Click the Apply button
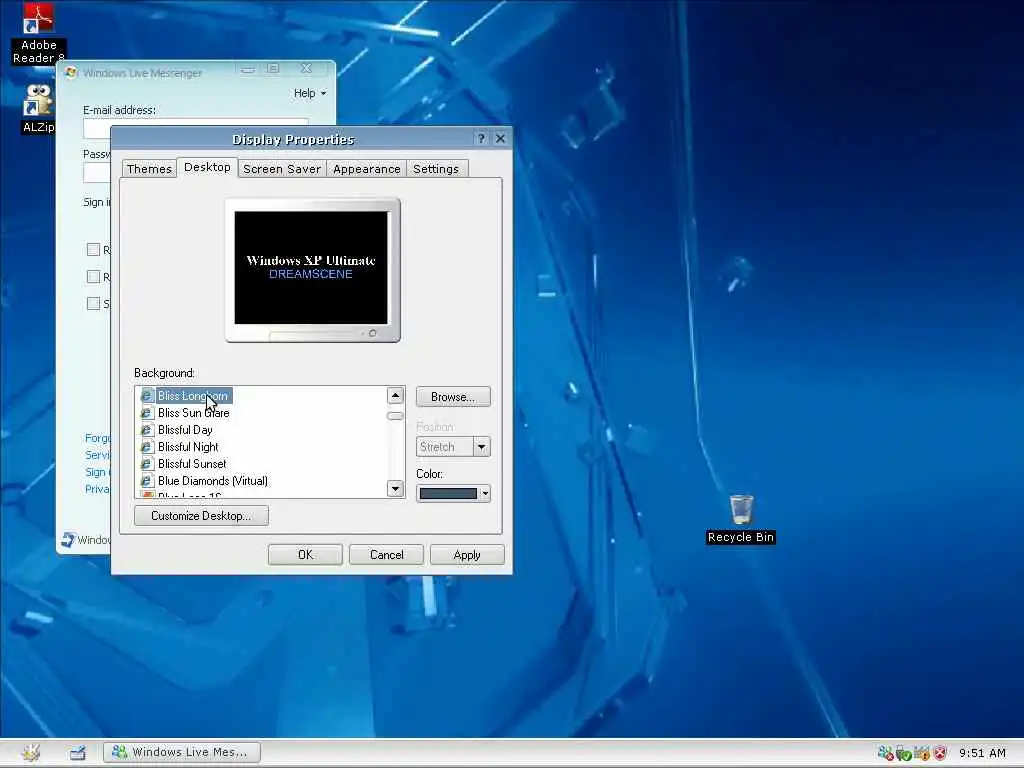The width and height of the screenshot is (1024, 768). pos(467,554)
